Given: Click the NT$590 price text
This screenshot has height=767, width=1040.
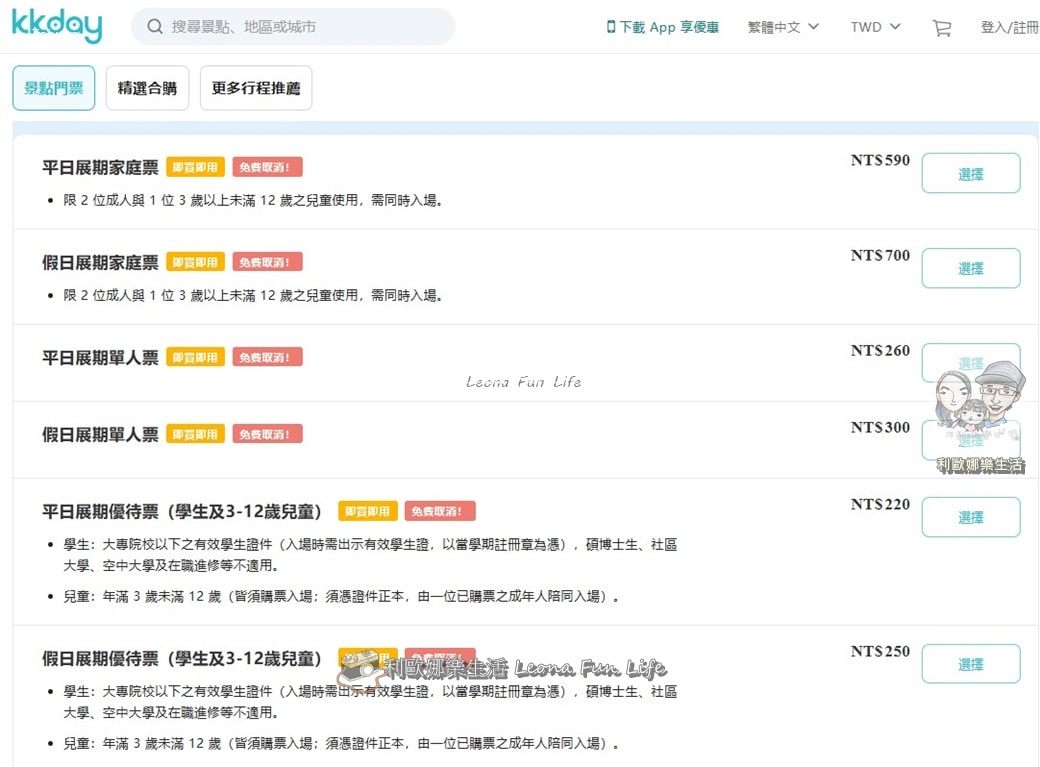Looking at the screenshot, I should coord(880,160).
